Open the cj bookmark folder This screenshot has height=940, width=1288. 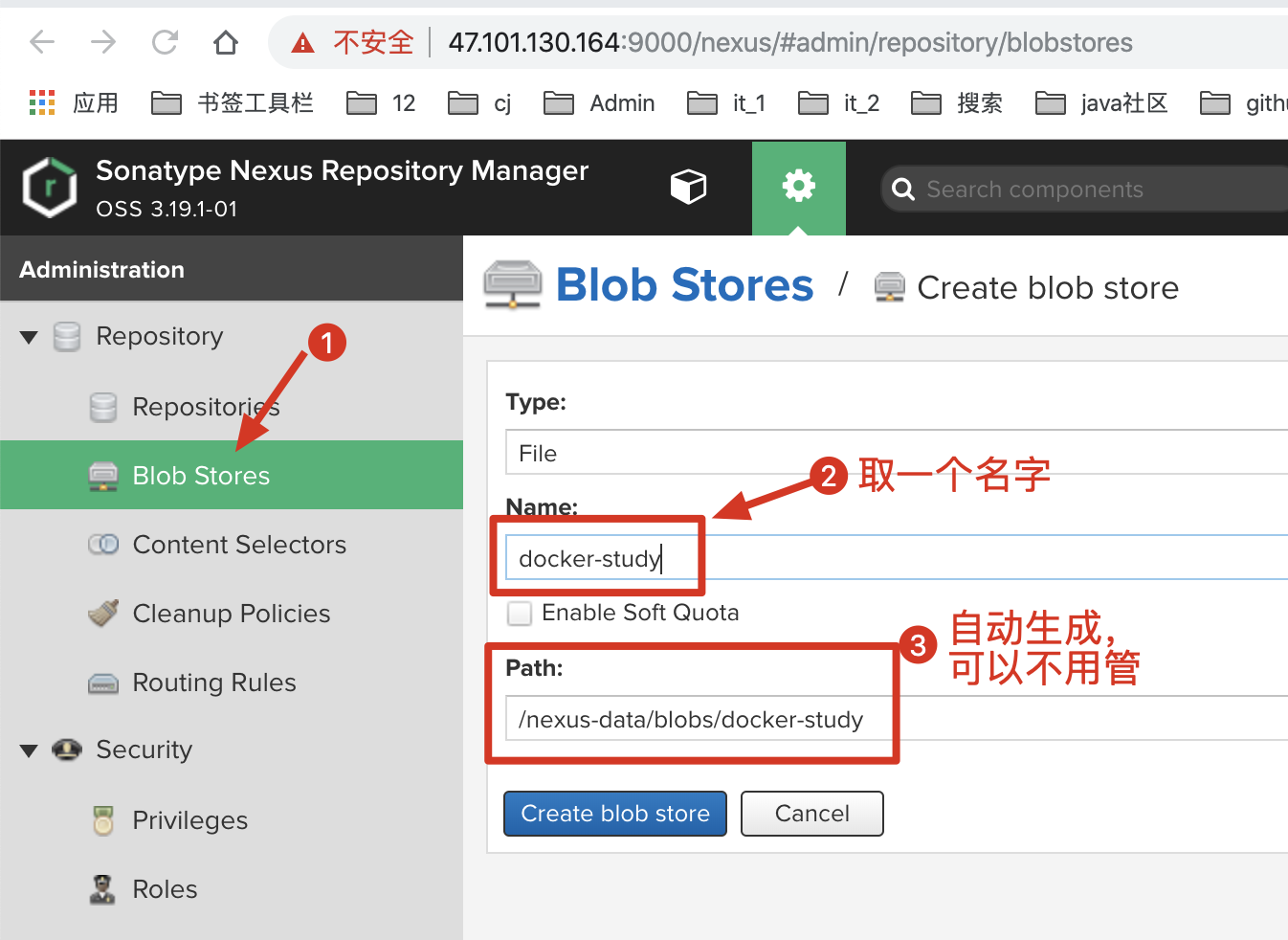479,102
